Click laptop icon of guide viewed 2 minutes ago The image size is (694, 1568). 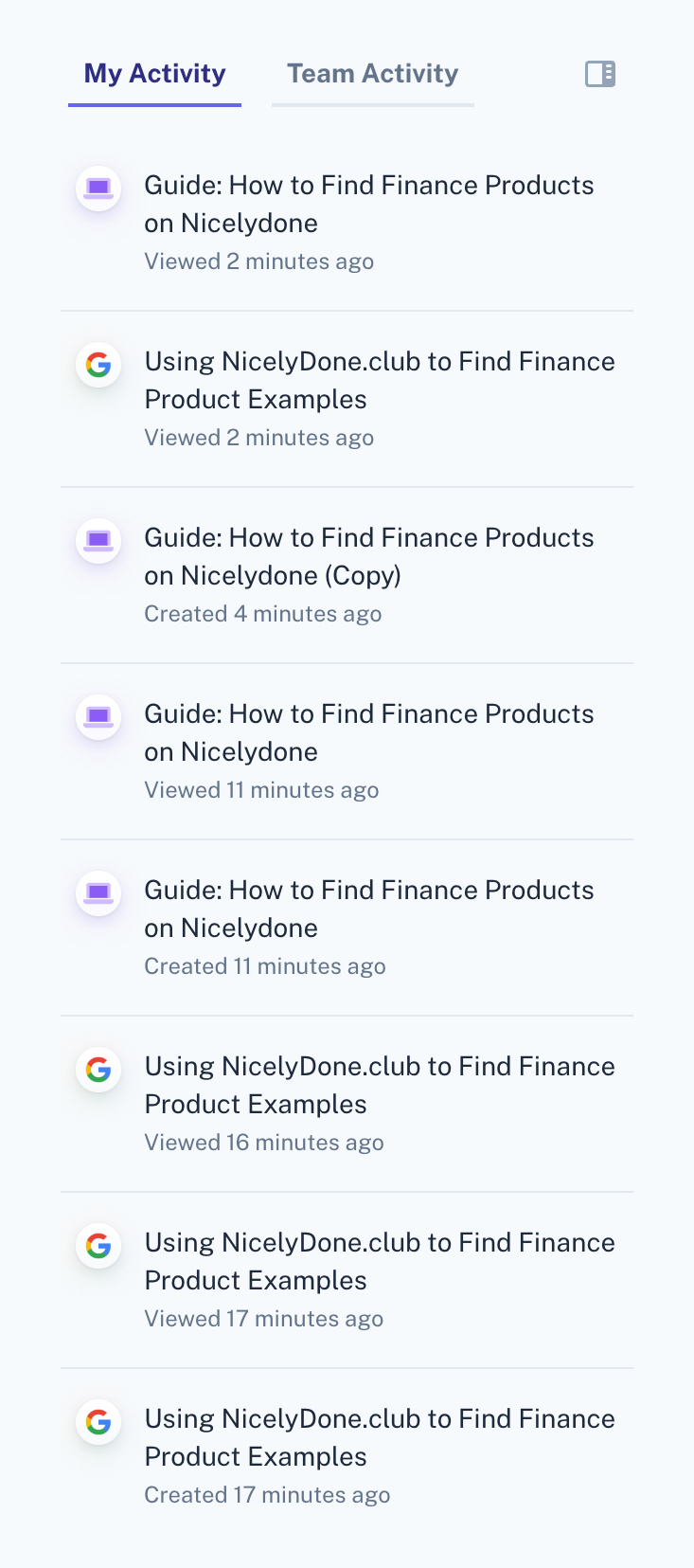tap(98, 189)
